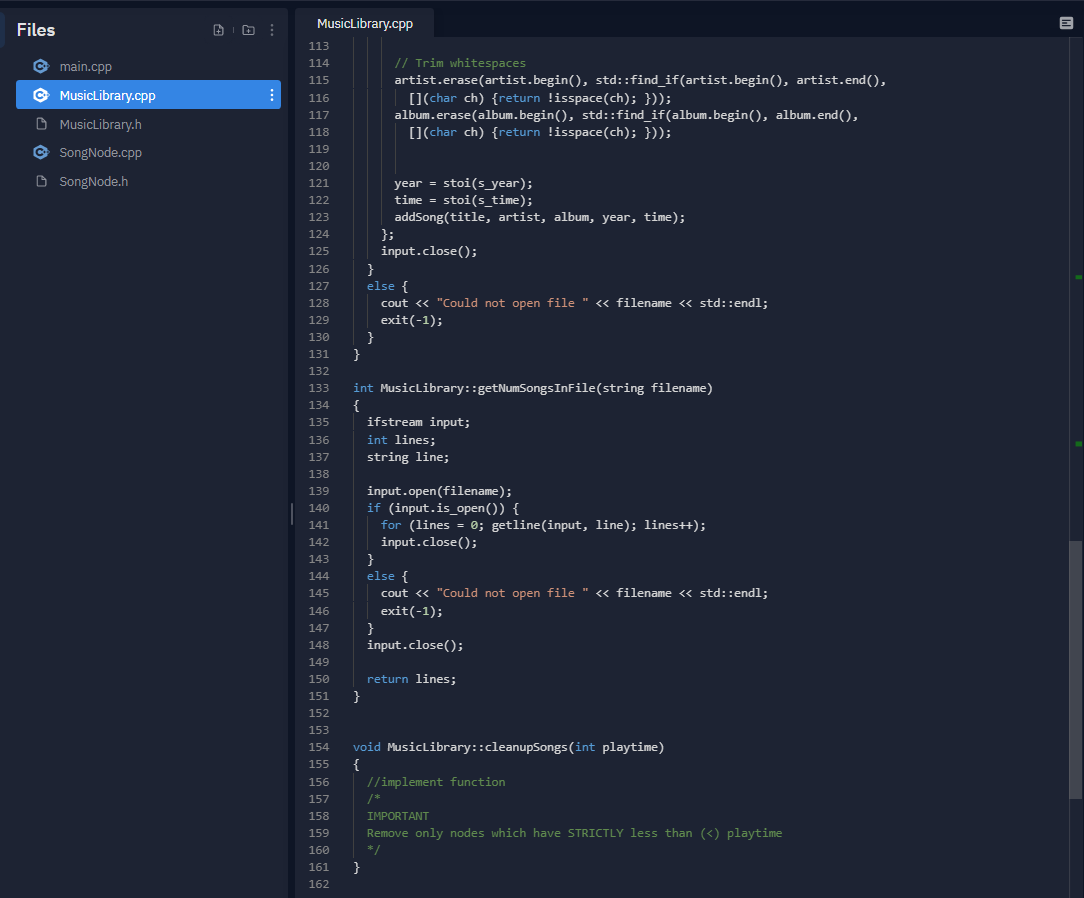
Task: Click line number 133 in the gutter
Action: tap(319, 388)
